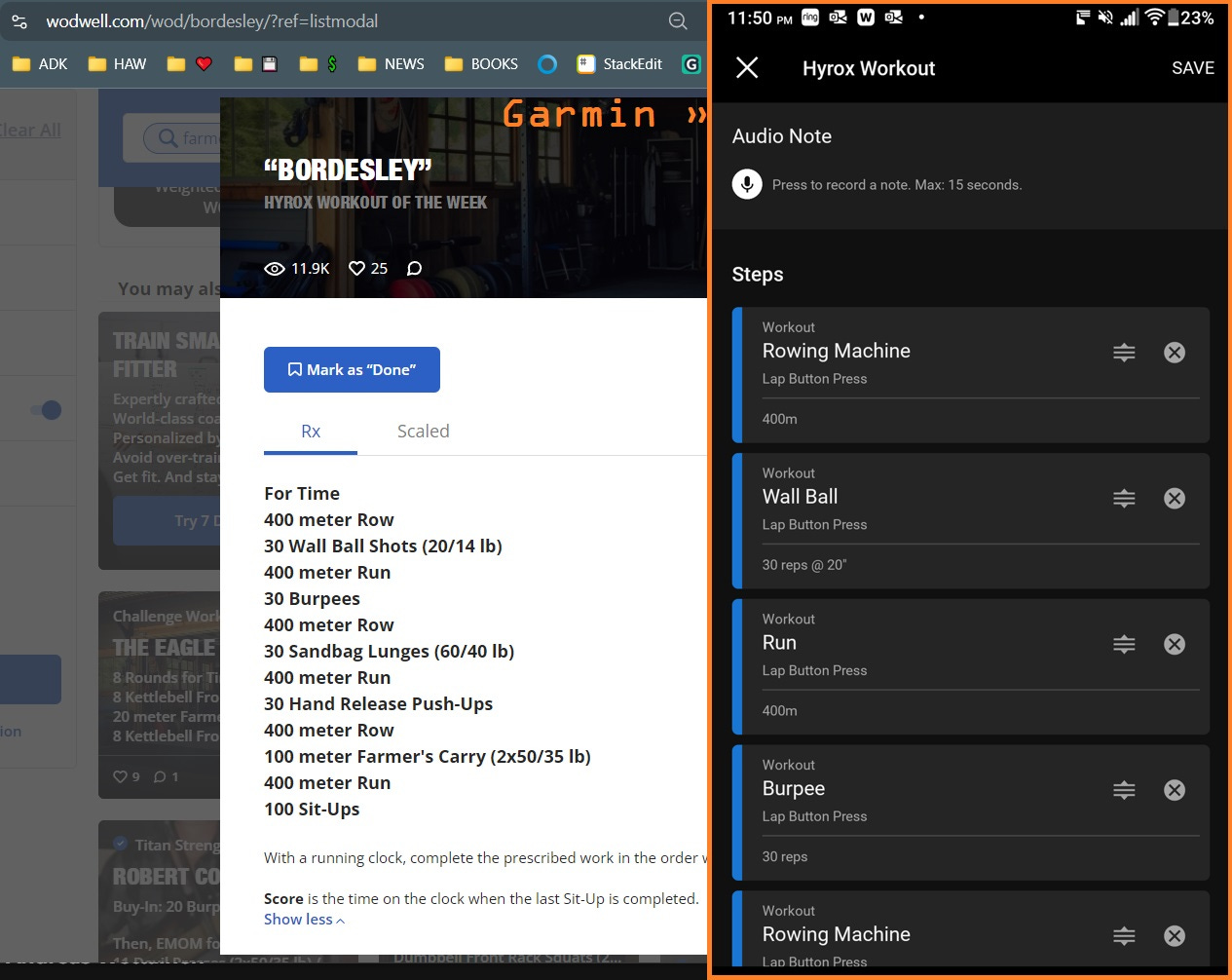The height and width of the screenshot is (980, 1232).
Task: Open the Wall Ball step card
Action: 970,521
